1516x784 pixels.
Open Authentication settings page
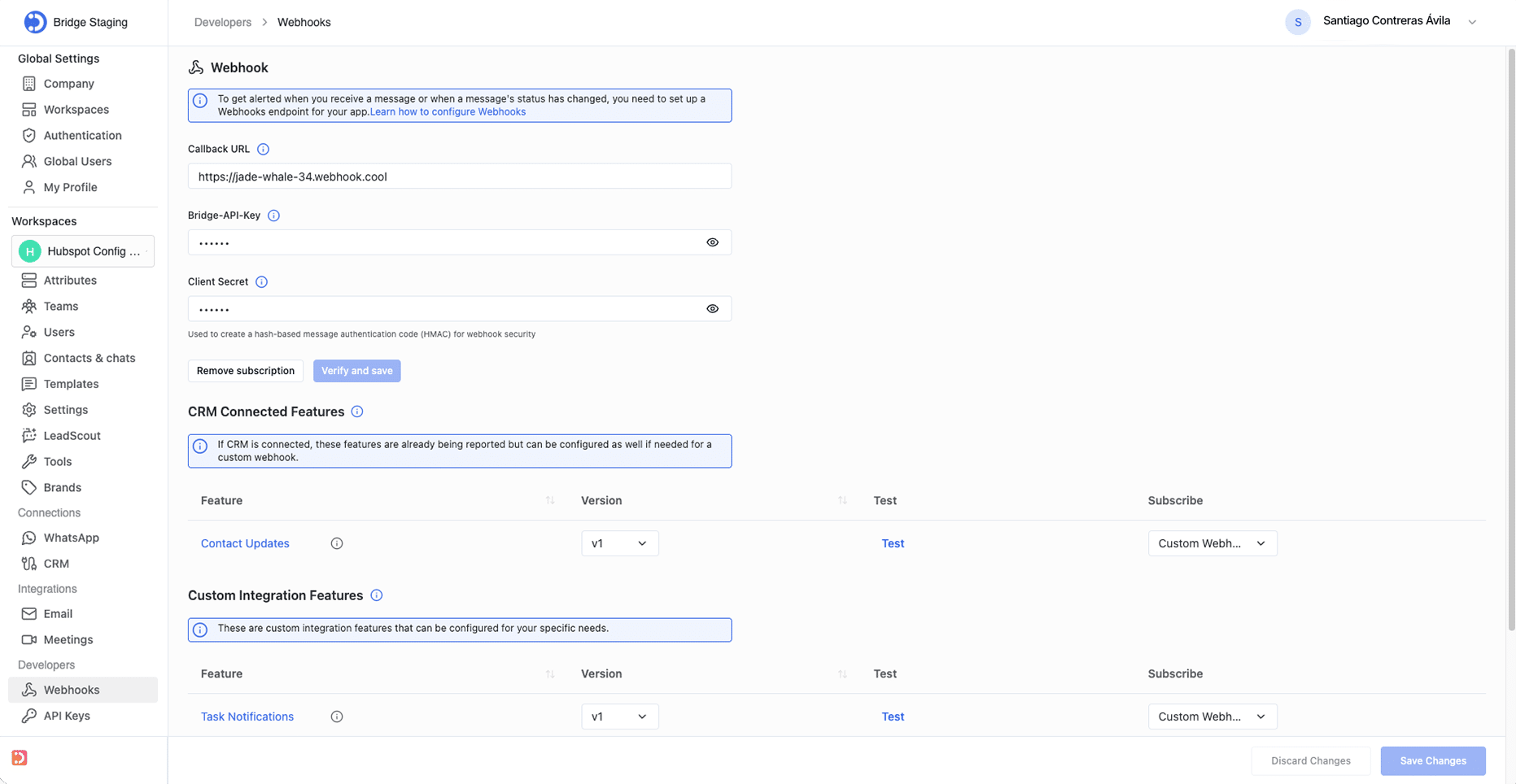click(83, 136)
